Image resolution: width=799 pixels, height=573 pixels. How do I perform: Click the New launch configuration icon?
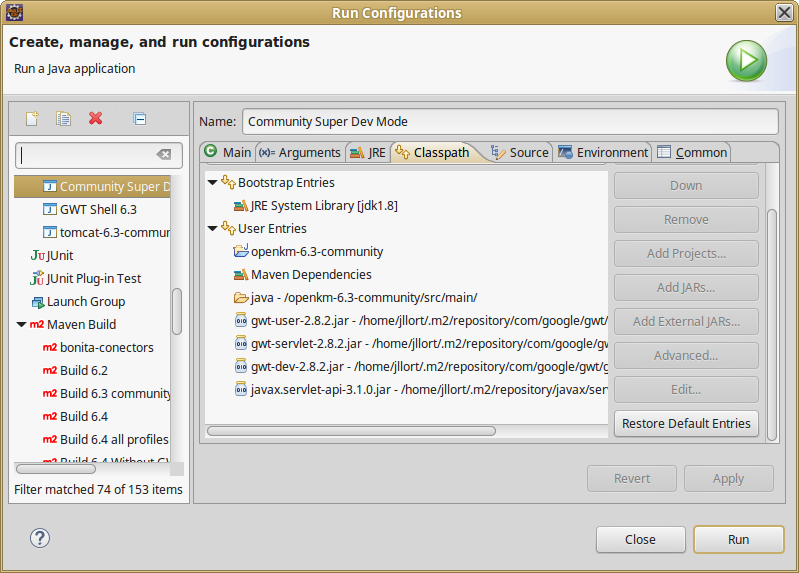[33, 119]
